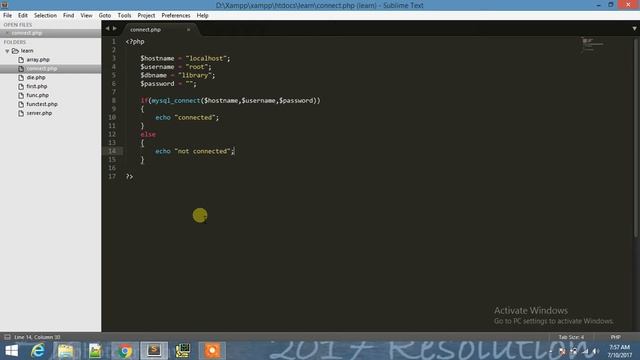Click the first.php file icon

tap(21, 87)
